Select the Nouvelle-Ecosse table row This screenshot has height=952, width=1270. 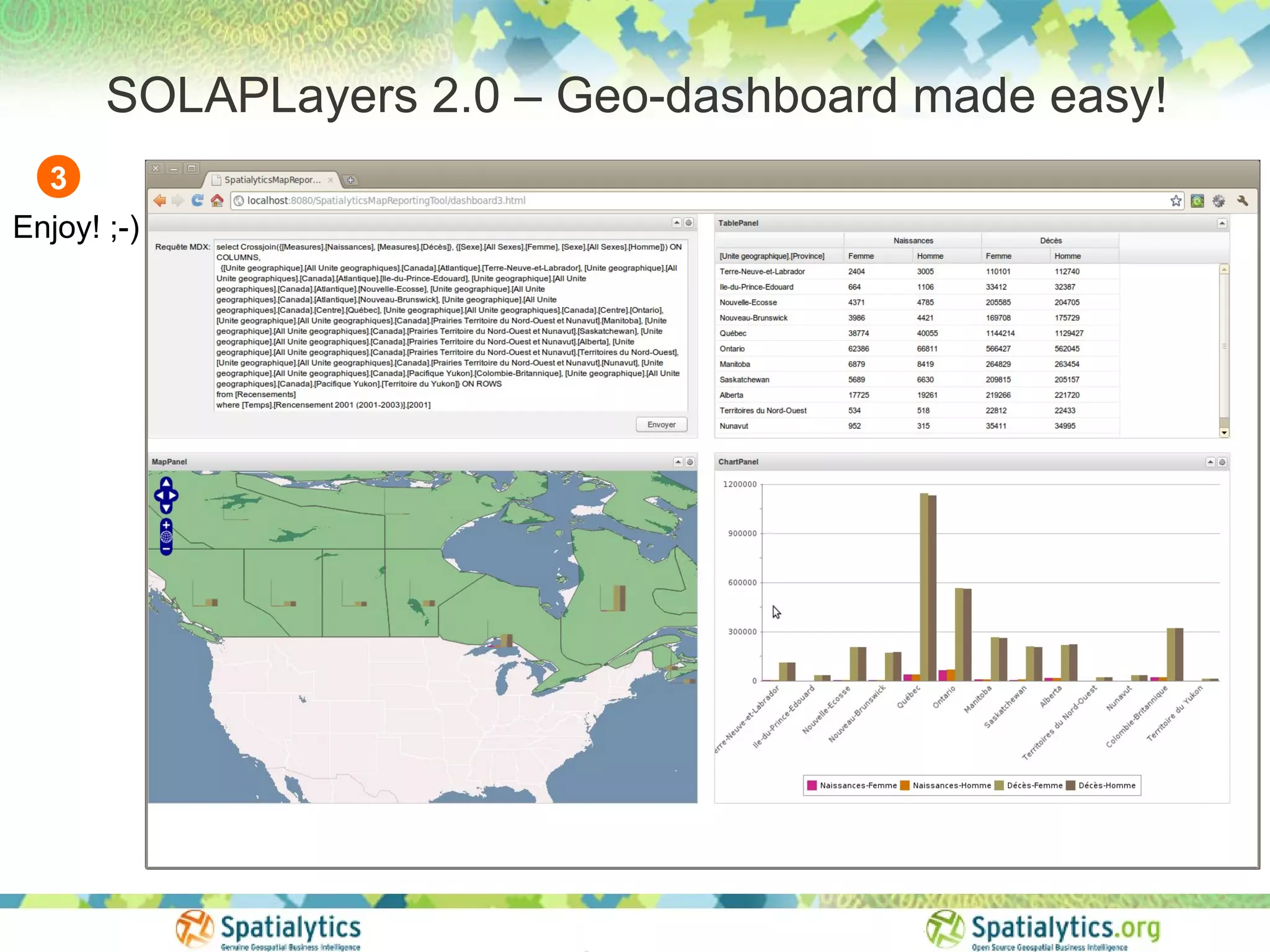click(918, 302)
